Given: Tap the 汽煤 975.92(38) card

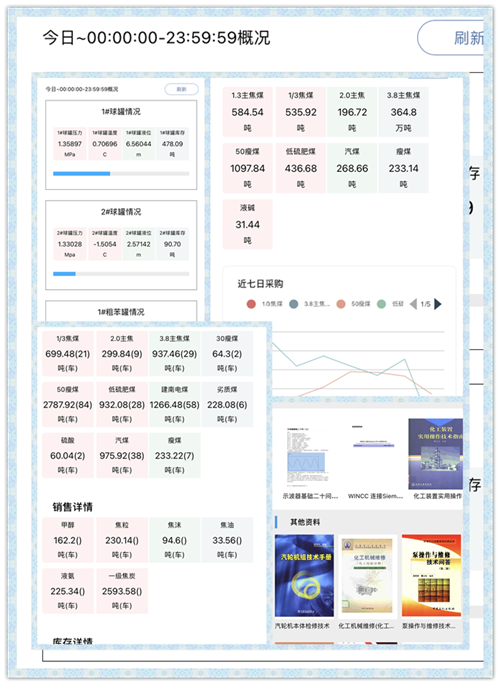Looking at the screenshot, I should [x=122, y=455].
